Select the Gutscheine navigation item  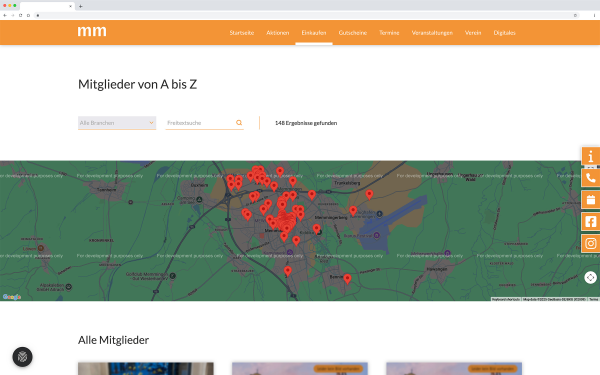tap(353, 33)
